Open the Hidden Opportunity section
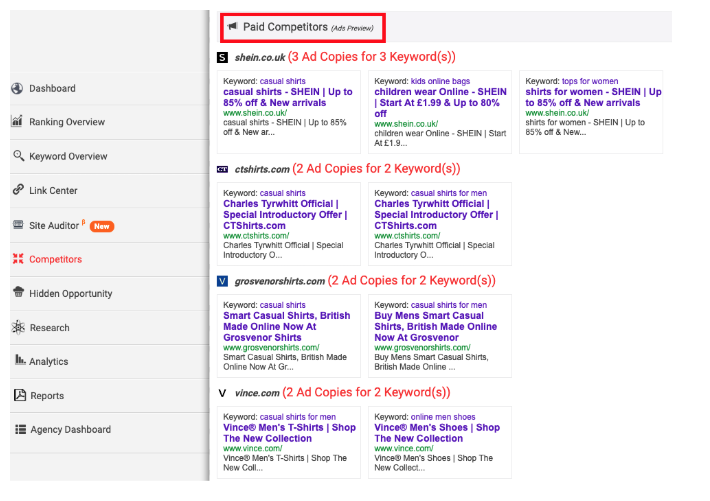The image size is (710, 501). [70, 293]
